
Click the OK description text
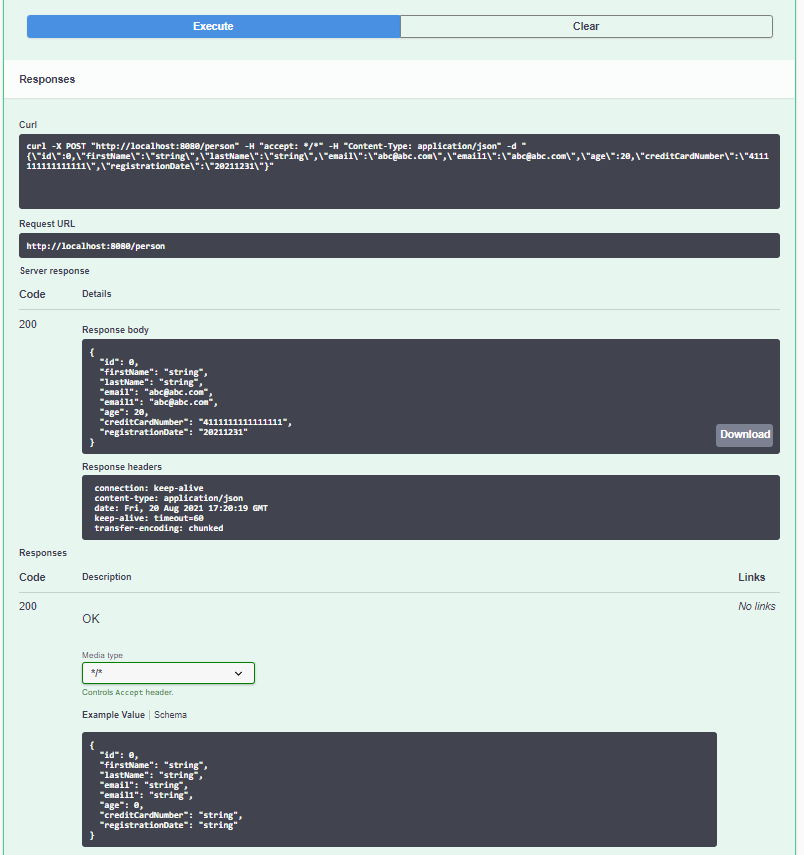[x=91, y=619]
